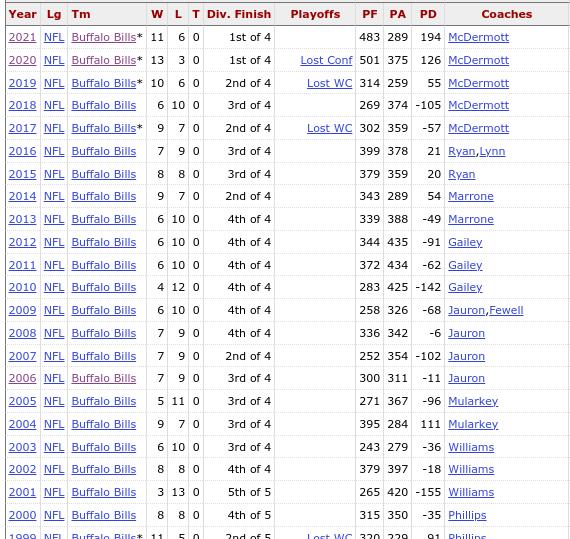Sort by the PF column header
The height and width of the screenshot is (539, 570).
pyautogui.click(x=369, y=14)
